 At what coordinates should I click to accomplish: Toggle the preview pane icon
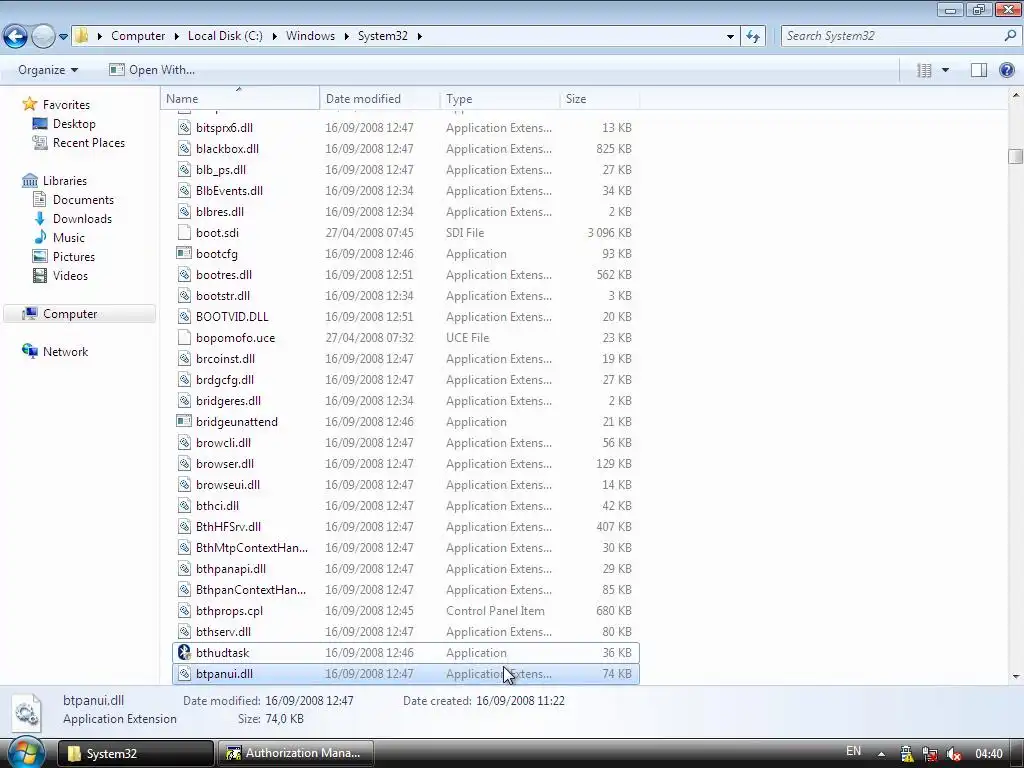tap(978, 70)
